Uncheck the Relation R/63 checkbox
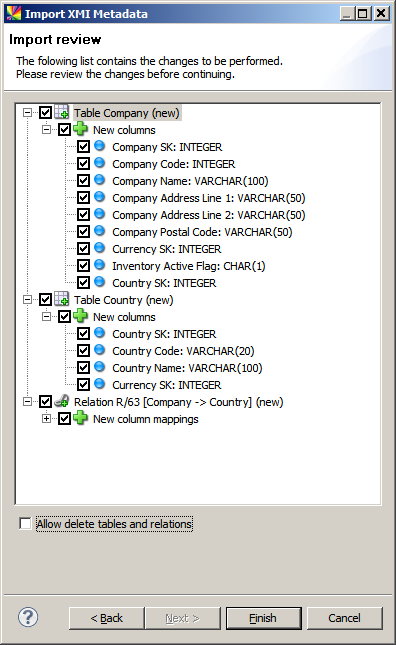This screenshot has height=645, width=396. (x=45, y=402)
